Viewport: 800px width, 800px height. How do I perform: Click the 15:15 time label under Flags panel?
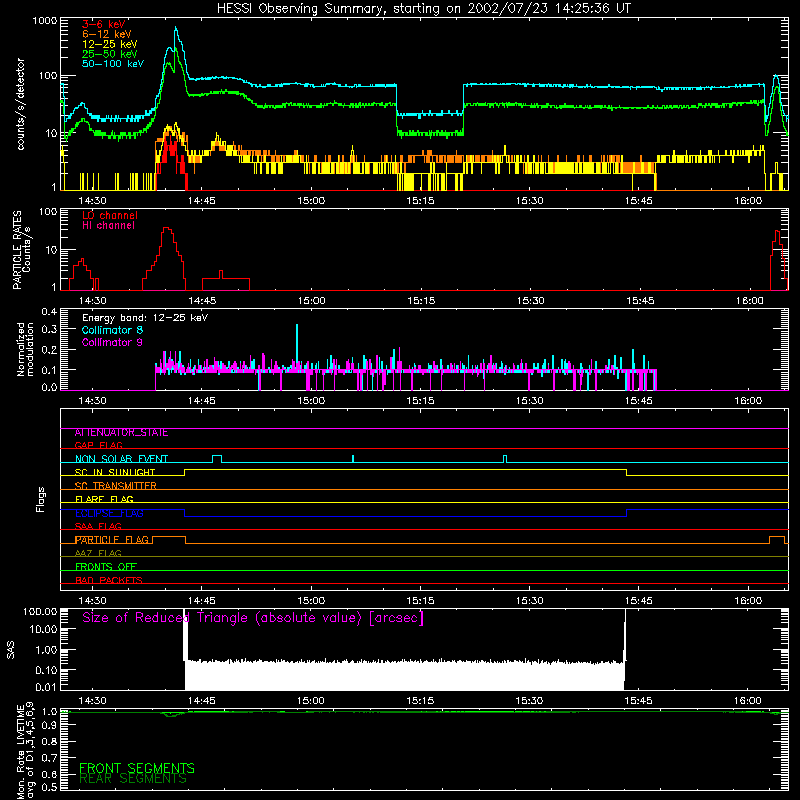[420, 601]
